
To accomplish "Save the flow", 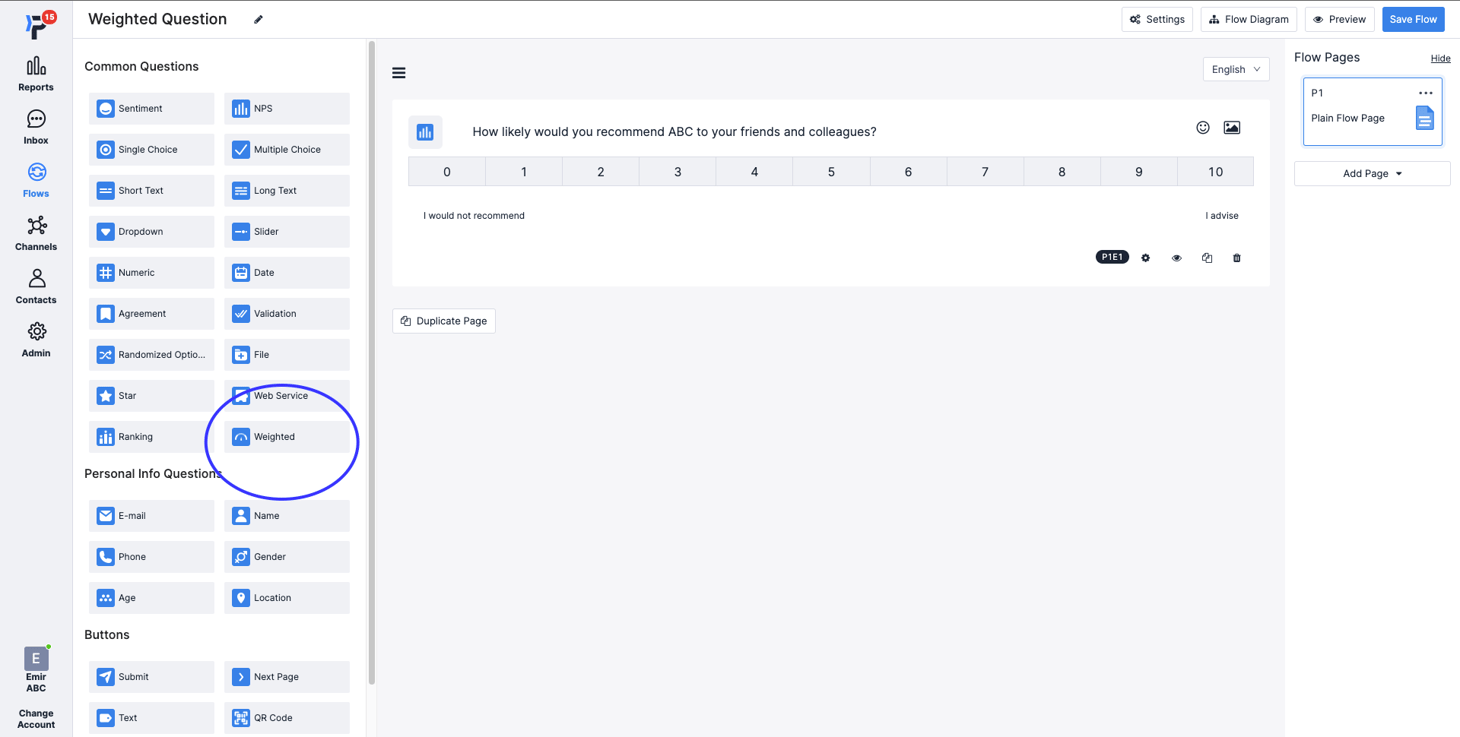I will click(x=1413, y=18).
